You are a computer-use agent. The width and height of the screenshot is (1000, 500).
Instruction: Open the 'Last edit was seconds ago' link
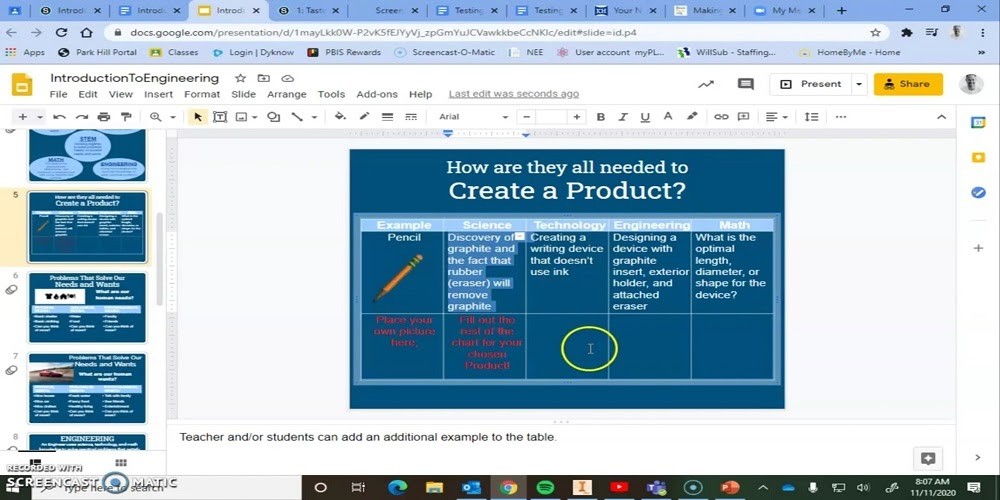pyautogui.click(x=513, y=94)
